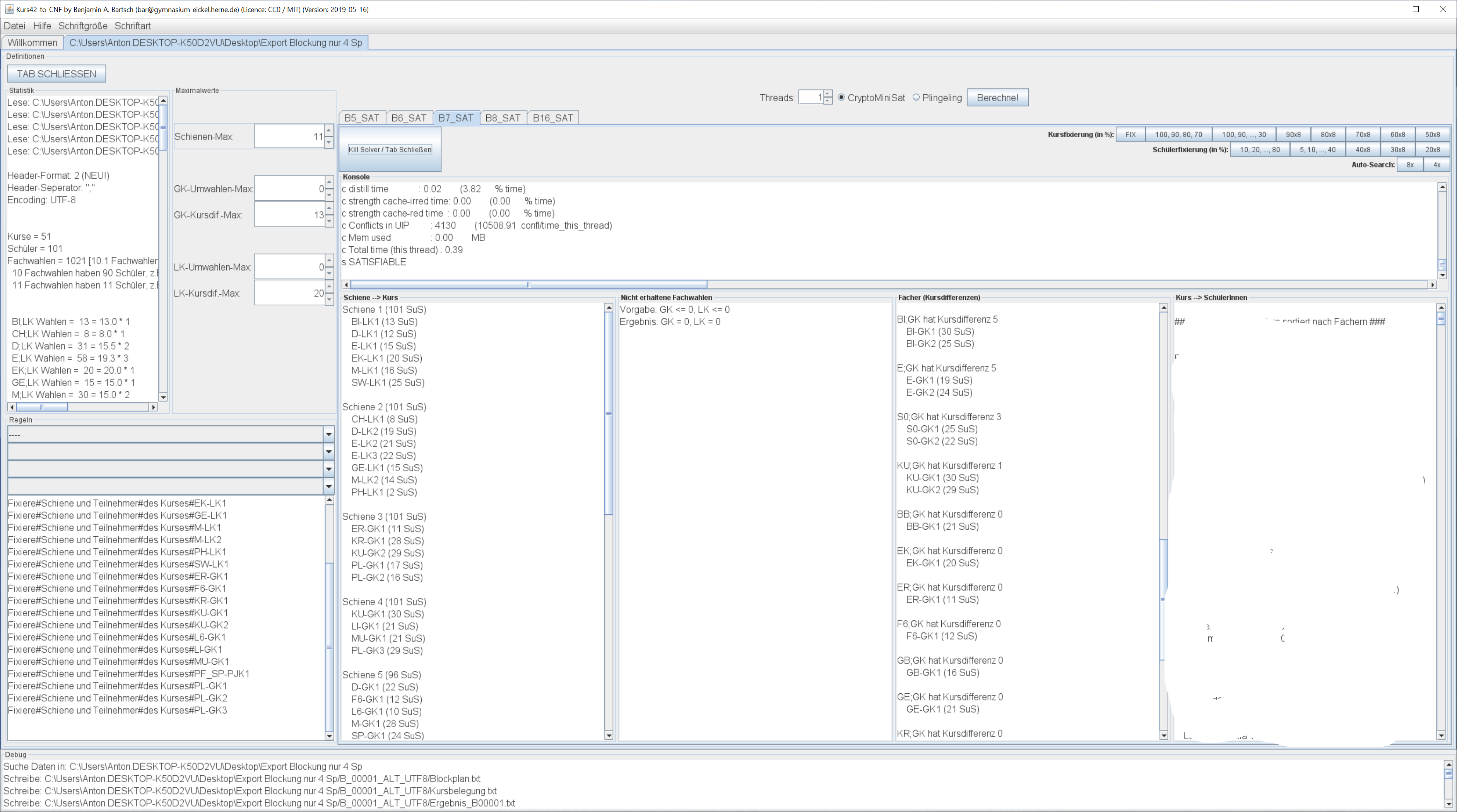The image size is (1457, 812).
Task: Increase Schienen-Max with the up arrow
Action: (x=328, y=131)
